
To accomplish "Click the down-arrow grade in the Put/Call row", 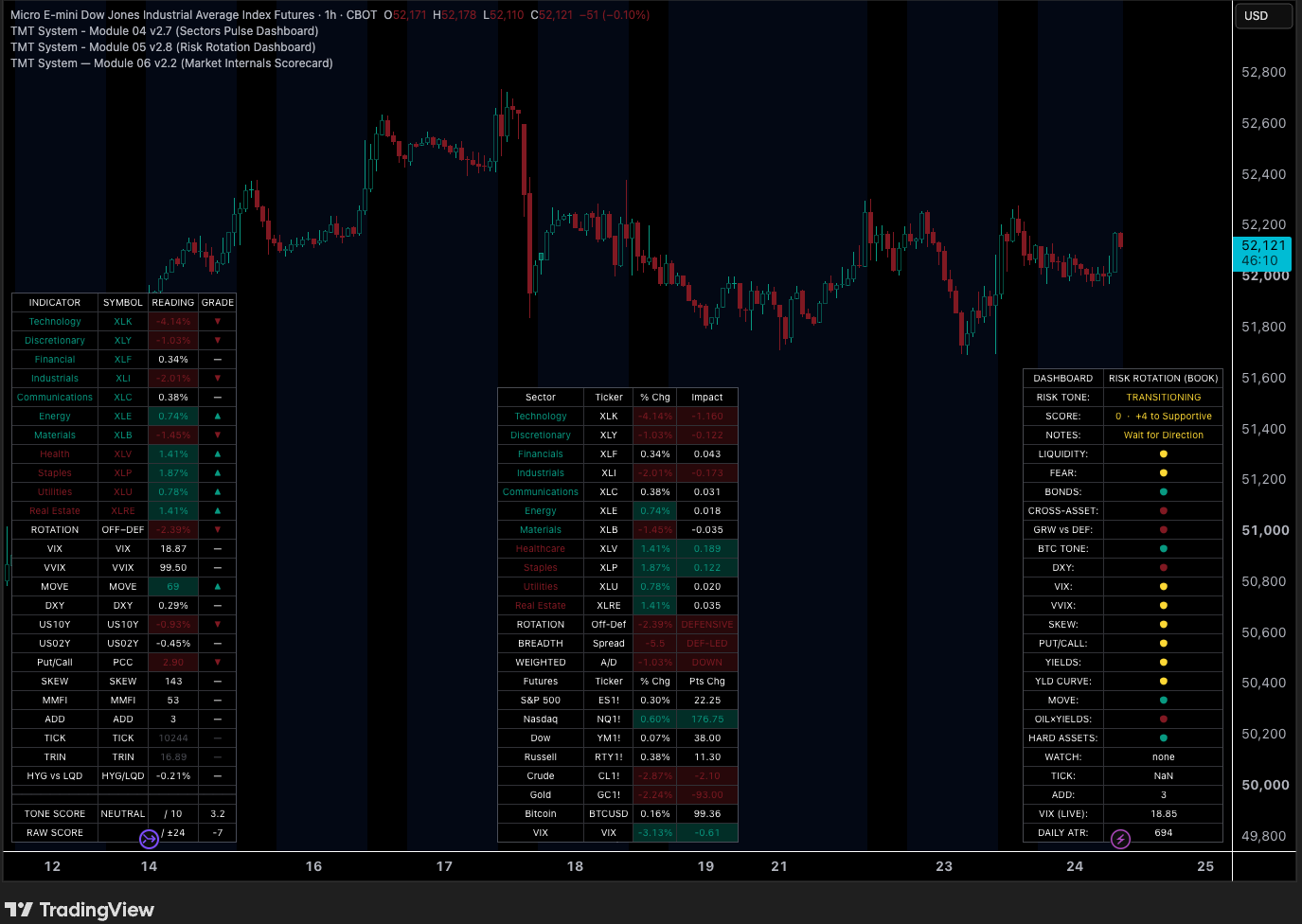I will (x=218, y=663).
